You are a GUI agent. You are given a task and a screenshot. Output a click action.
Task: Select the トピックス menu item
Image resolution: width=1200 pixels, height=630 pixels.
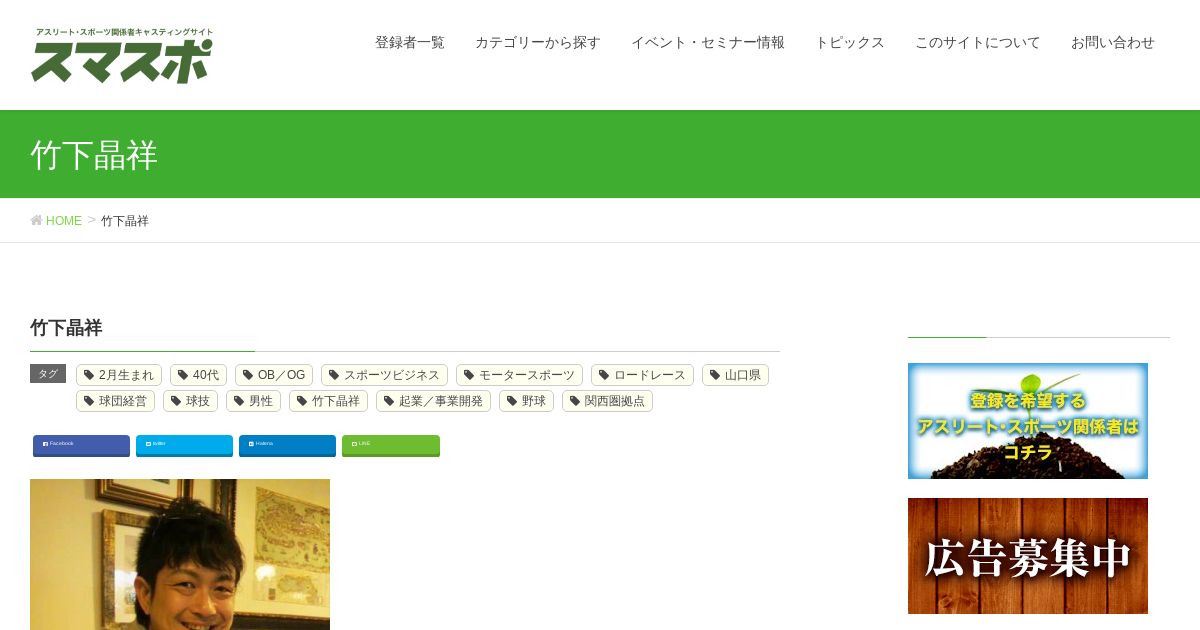(850, 43)
